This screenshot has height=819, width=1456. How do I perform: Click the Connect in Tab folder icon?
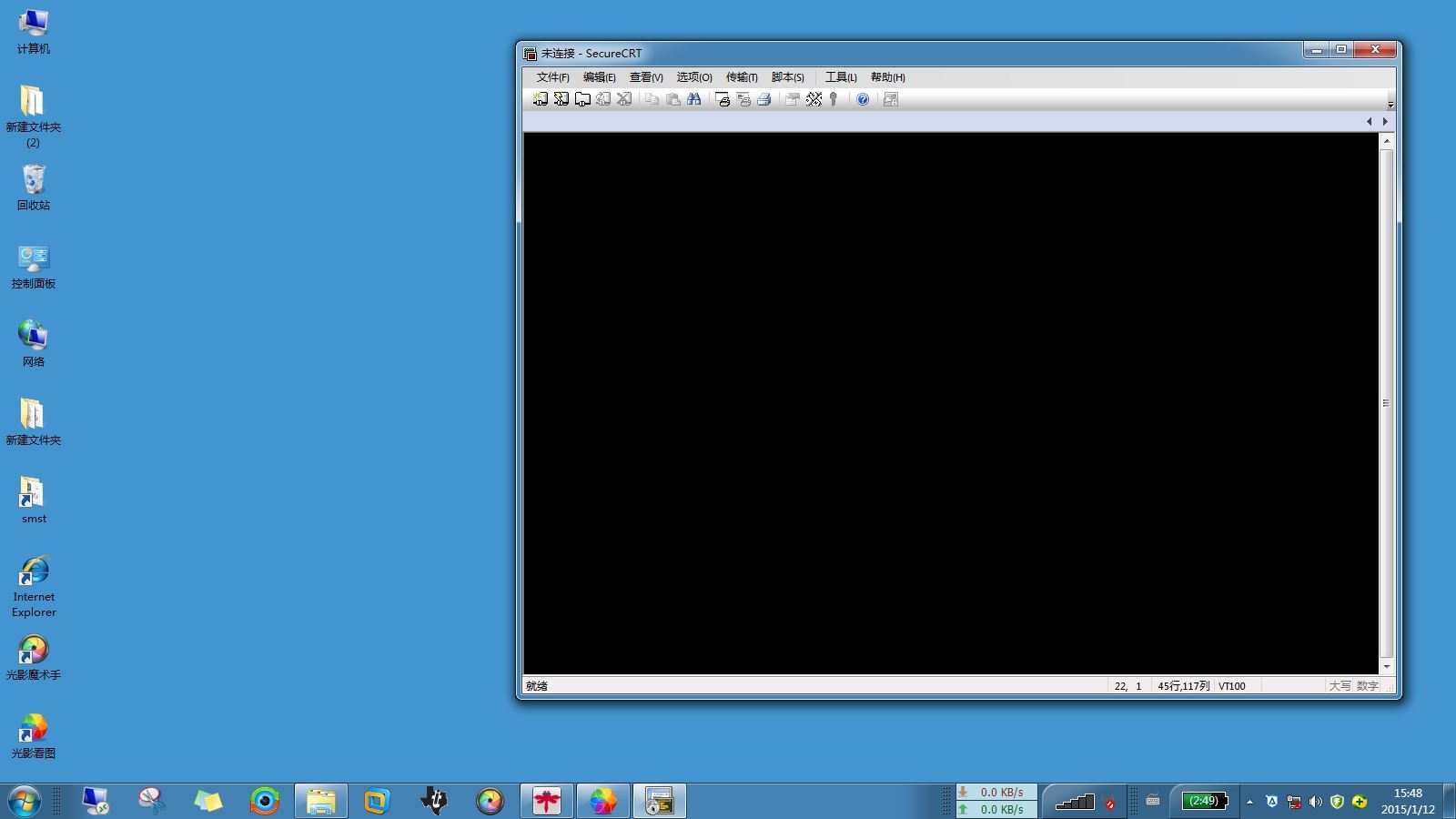tap(582, 99)
